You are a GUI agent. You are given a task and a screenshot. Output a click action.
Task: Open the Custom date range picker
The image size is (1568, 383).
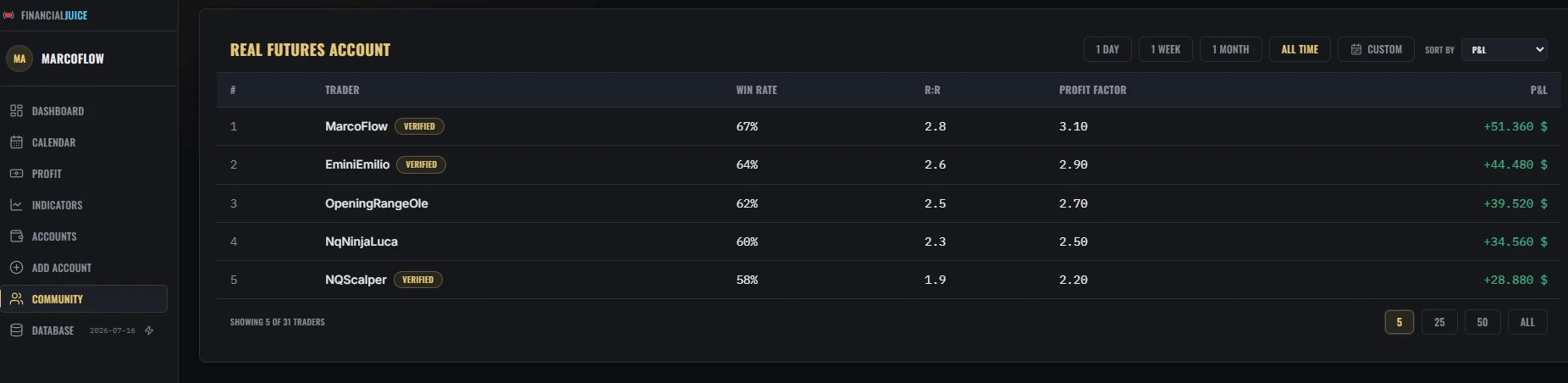(x=1376, y=49)
